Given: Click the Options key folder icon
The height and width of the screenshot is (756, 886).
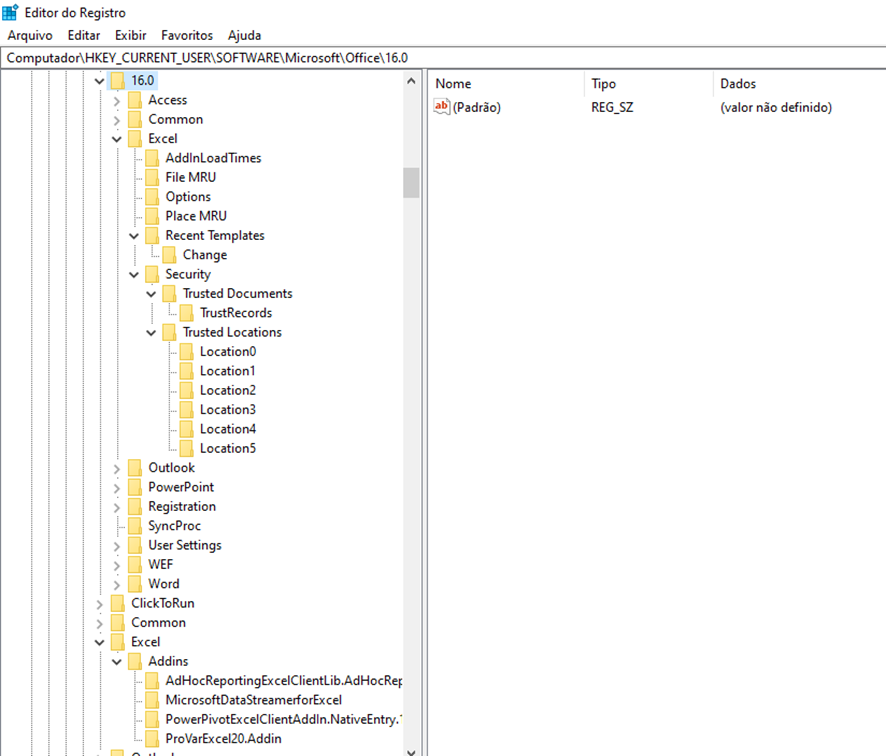Looking at the screenshot, I should point(151,197).
